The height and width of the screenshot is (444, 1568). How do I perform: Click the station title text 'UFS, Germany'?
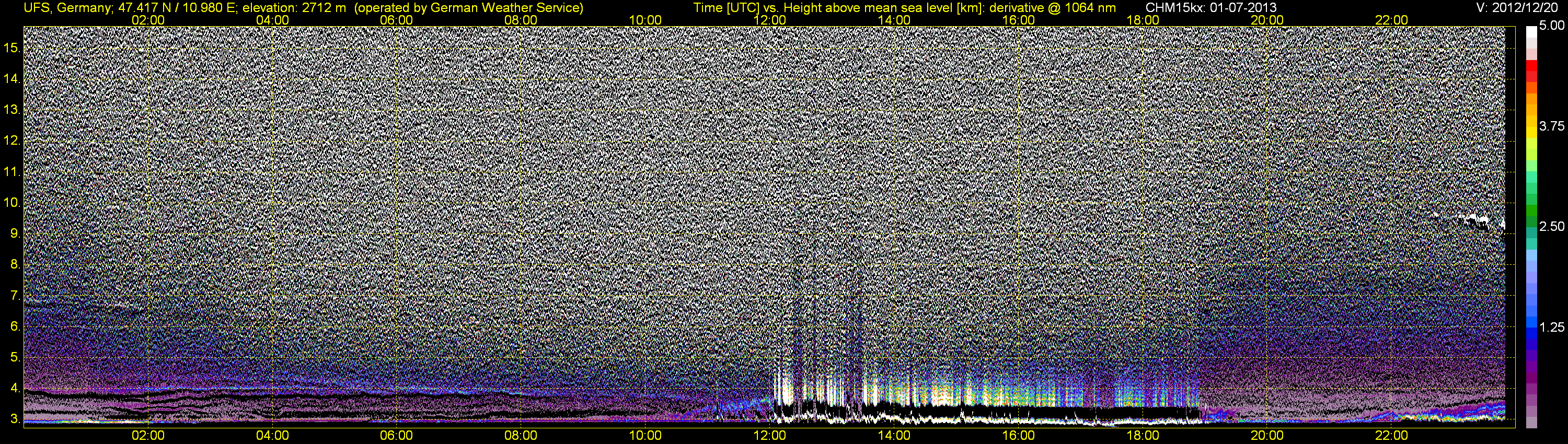click(x=67, y=8)
